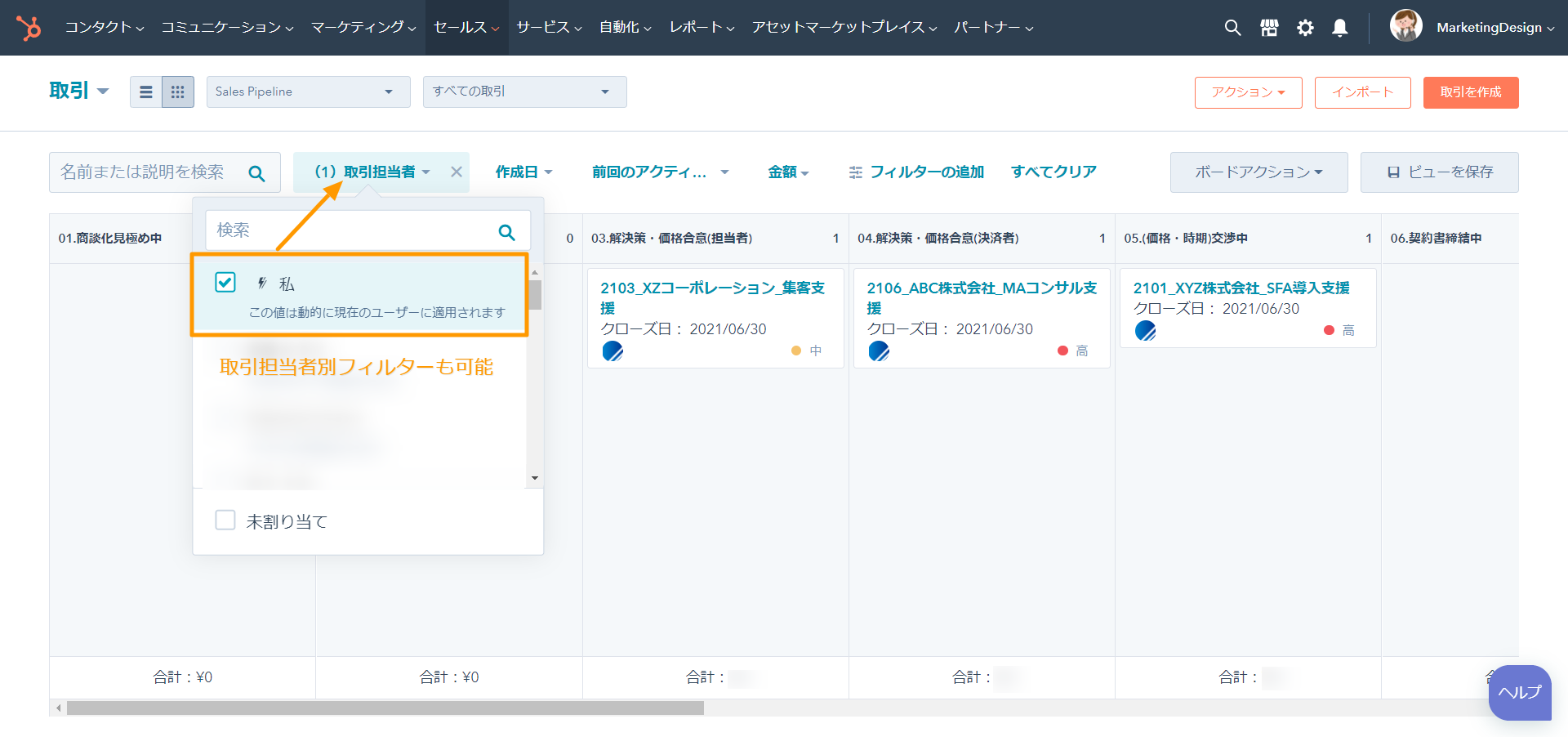This screenshot has width=1568, height=737.
Task: Open the マーケティング navigation menu
Action: coord(363,28)
